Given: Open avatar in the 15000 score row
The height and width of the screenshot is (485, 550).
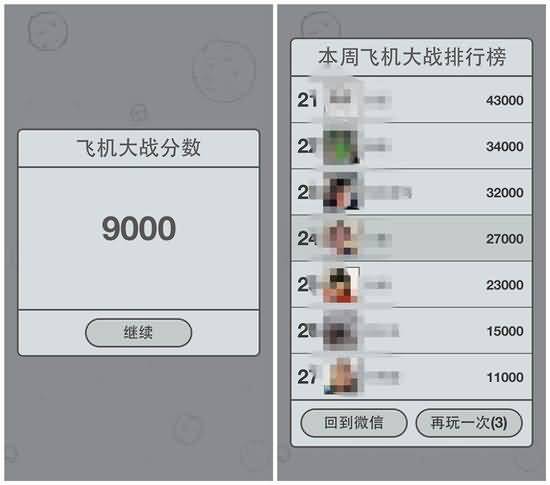Looking at the screenshot, I should tap(341, 331).
